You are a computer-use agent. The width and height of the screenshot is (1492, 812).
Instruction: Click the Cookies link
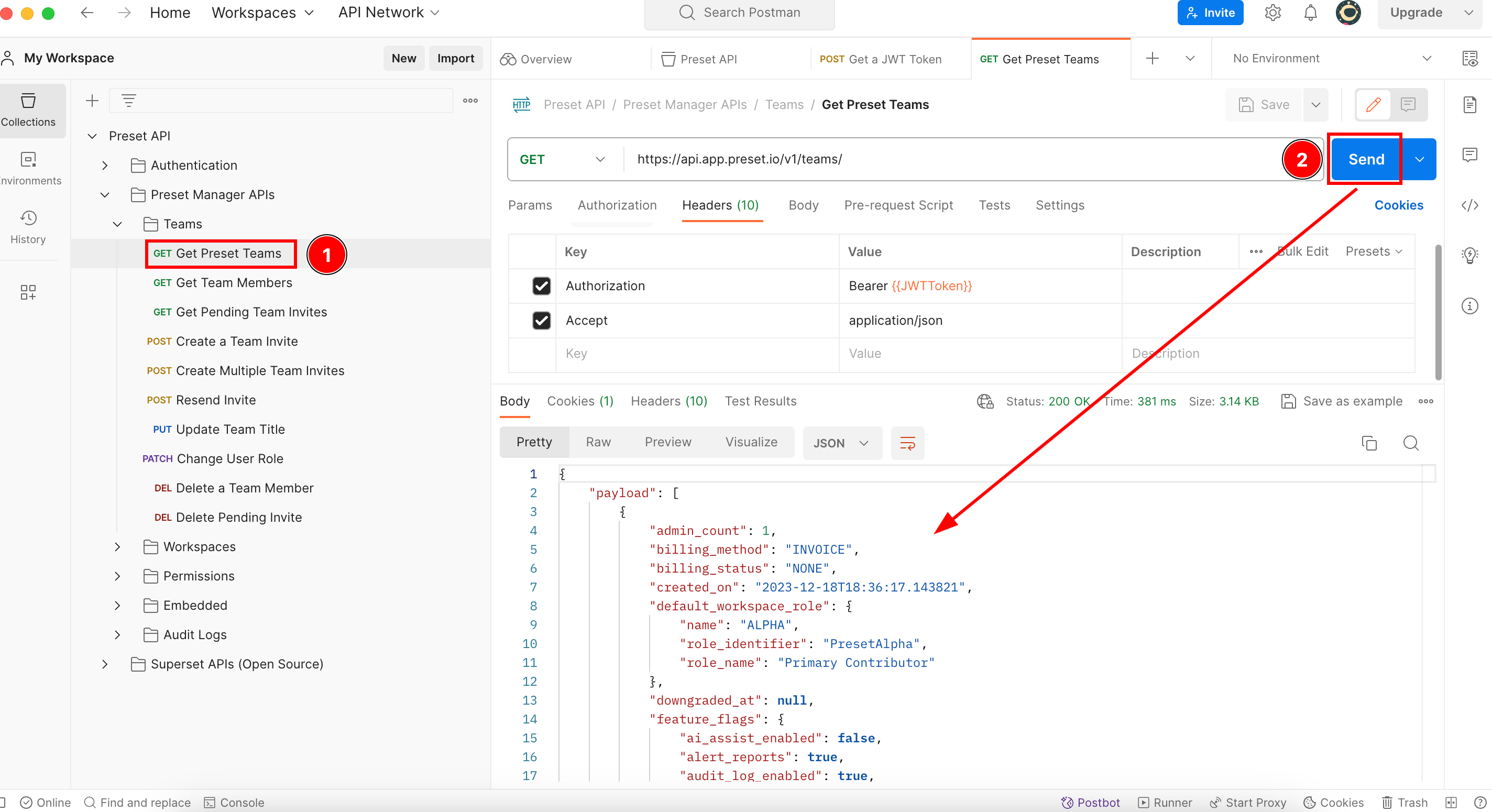point(1398,205)
